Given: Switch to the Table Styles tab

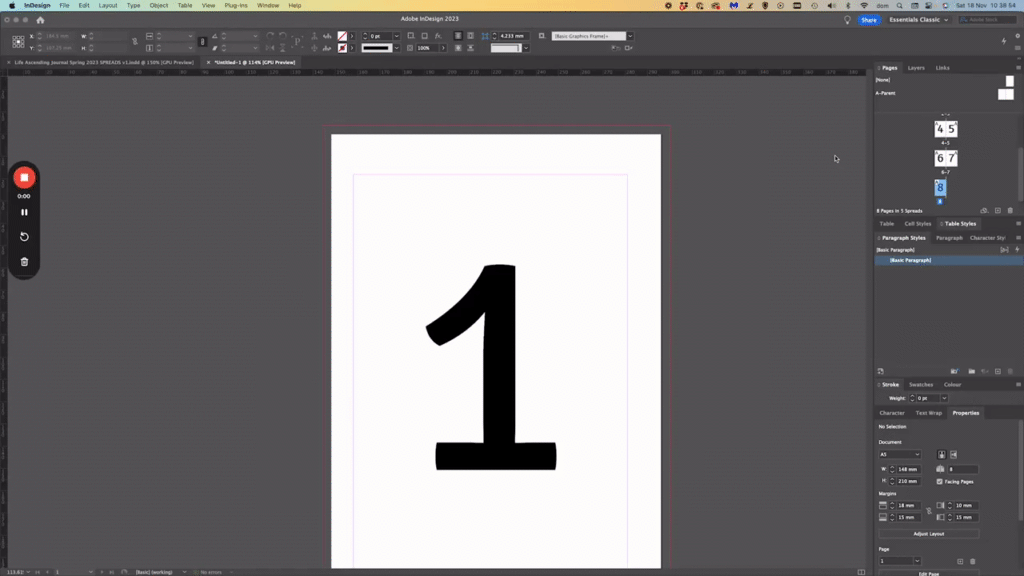Looking at the screenshot, I should point(960,224).
